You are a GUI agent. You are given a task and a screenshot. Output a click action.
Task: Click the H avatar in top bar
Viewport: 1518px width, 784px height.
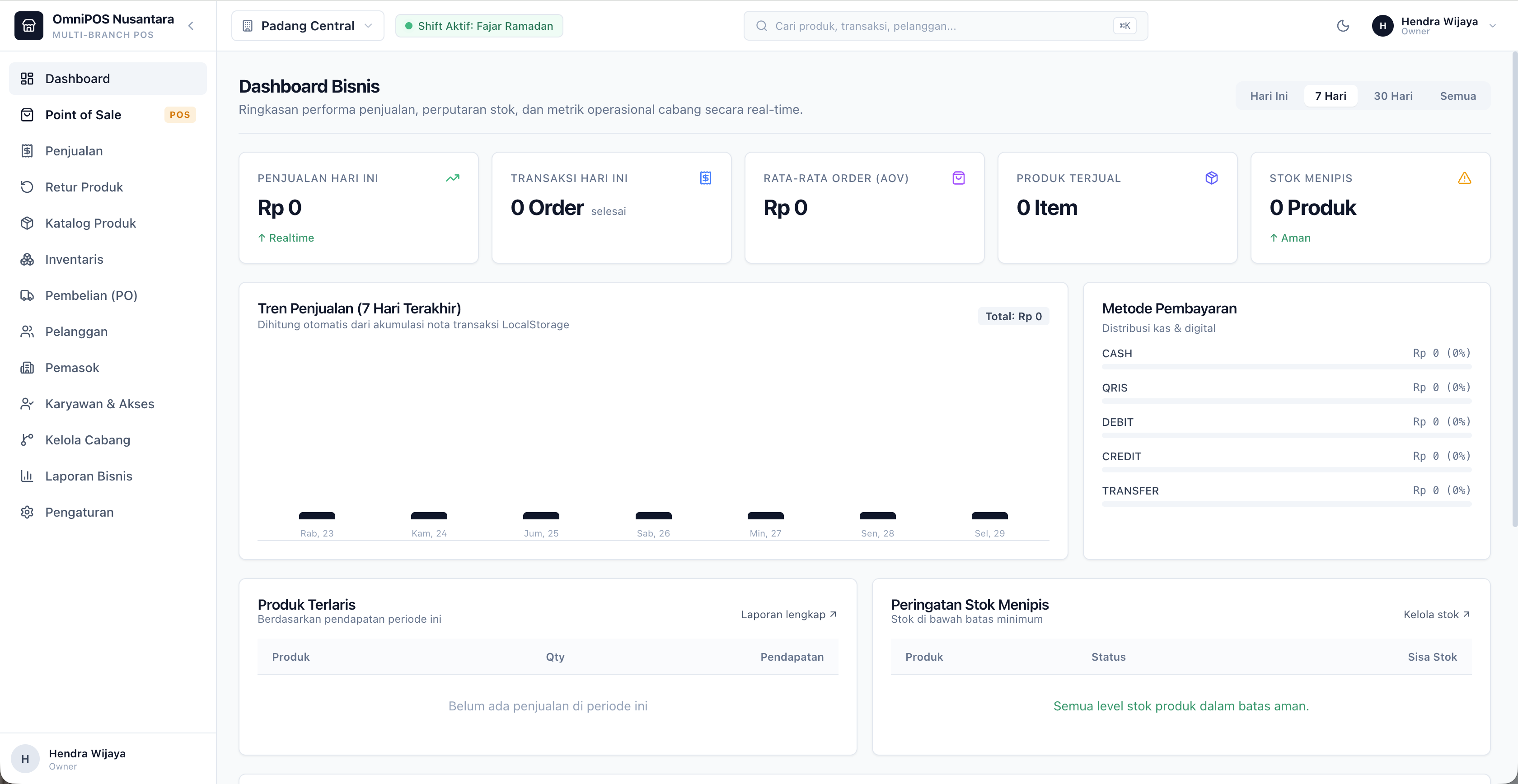pyautogui.click(x=1382, y=26)
